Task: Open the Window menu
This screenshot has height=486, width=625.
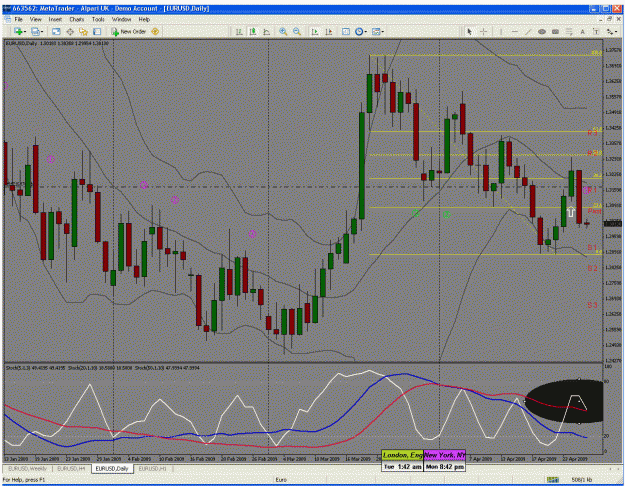Action: 121,19
